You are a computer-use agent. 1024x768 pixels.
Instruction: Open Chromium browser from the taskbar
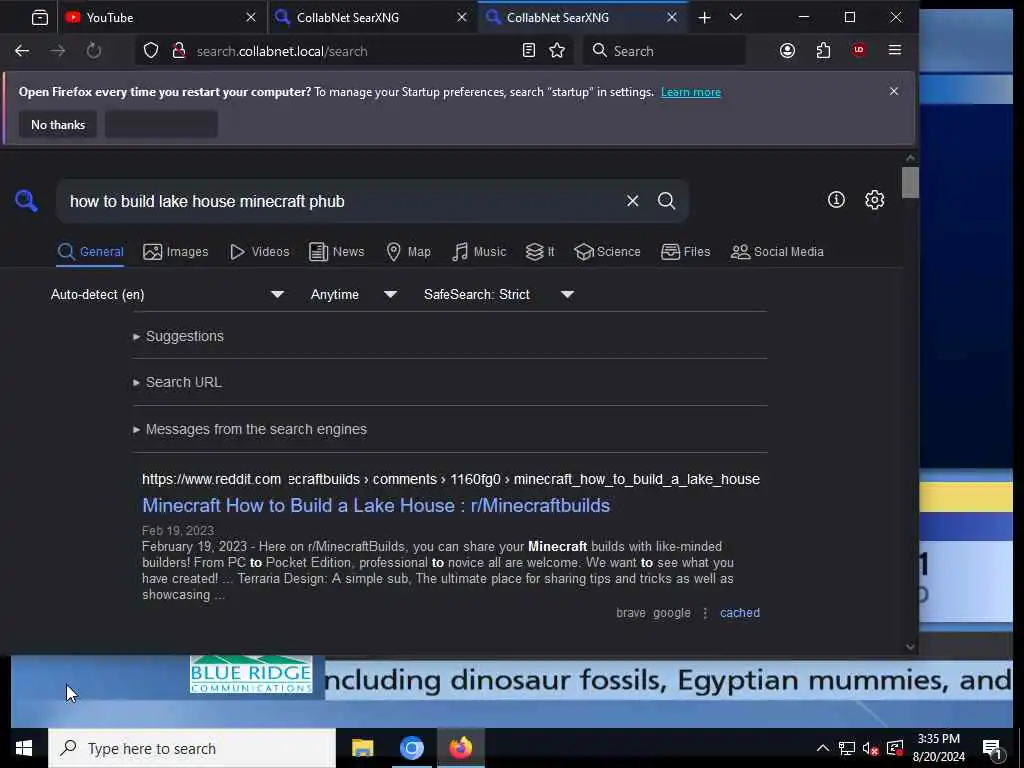412,748
